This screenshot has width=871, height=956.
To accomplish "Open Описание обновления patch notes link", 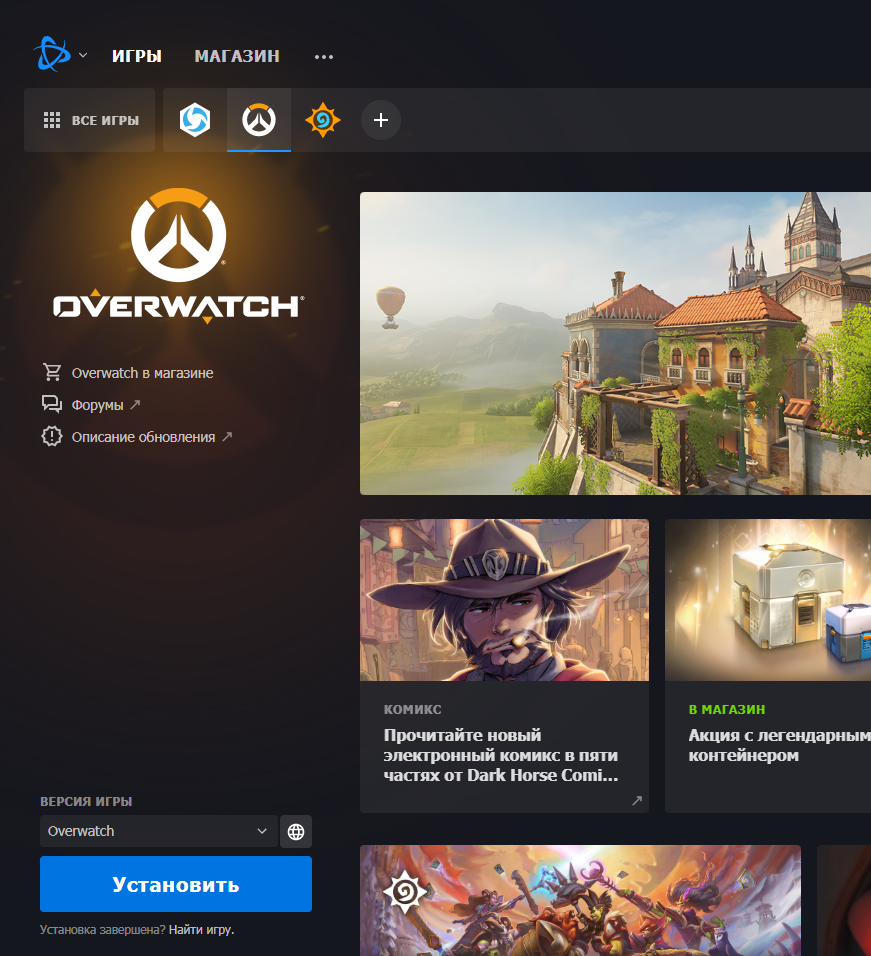I will 143,437.
